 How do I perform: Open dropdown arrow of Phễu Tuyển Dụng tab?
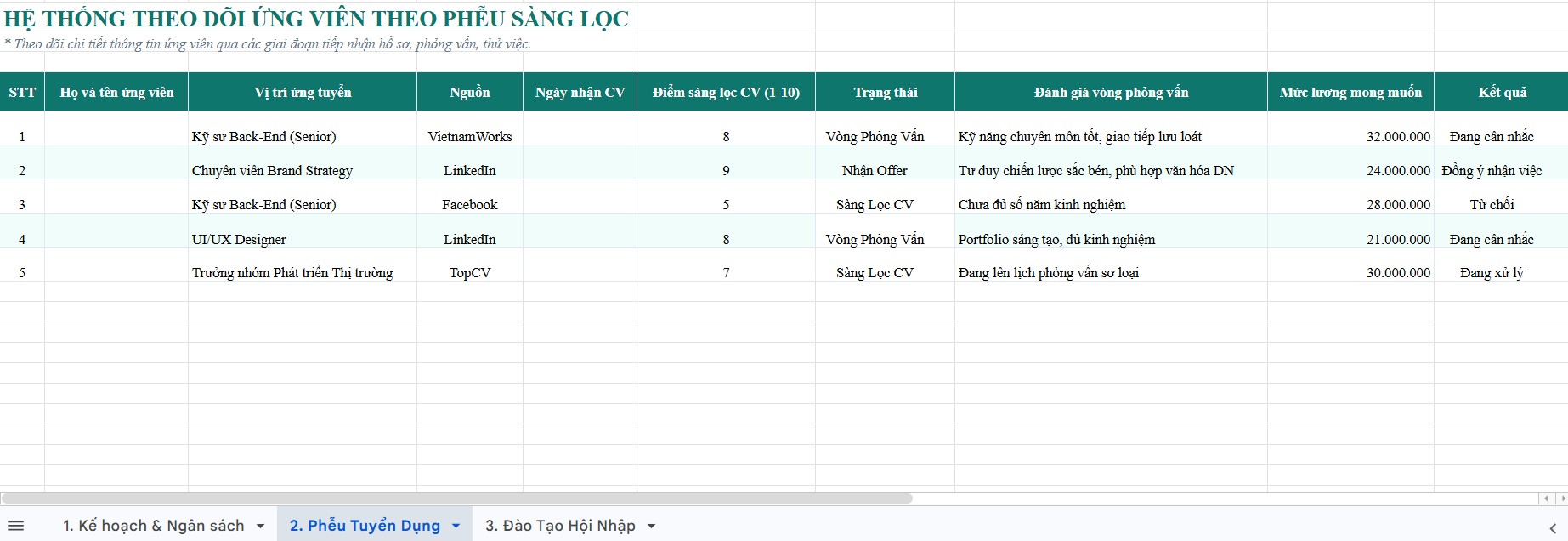(456, 527)
